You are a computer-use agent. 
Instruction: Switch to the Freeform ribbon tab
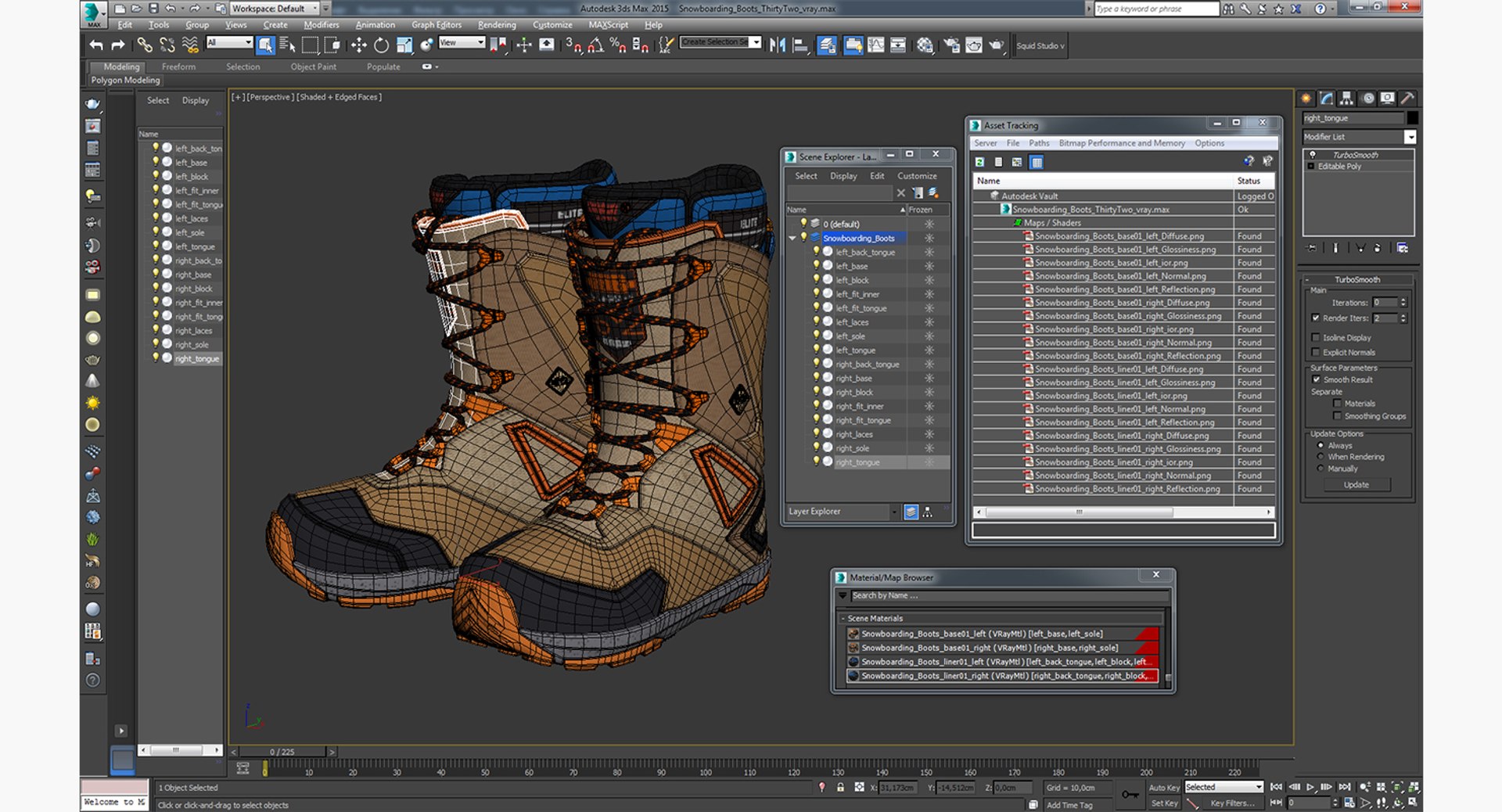point(178,67)
